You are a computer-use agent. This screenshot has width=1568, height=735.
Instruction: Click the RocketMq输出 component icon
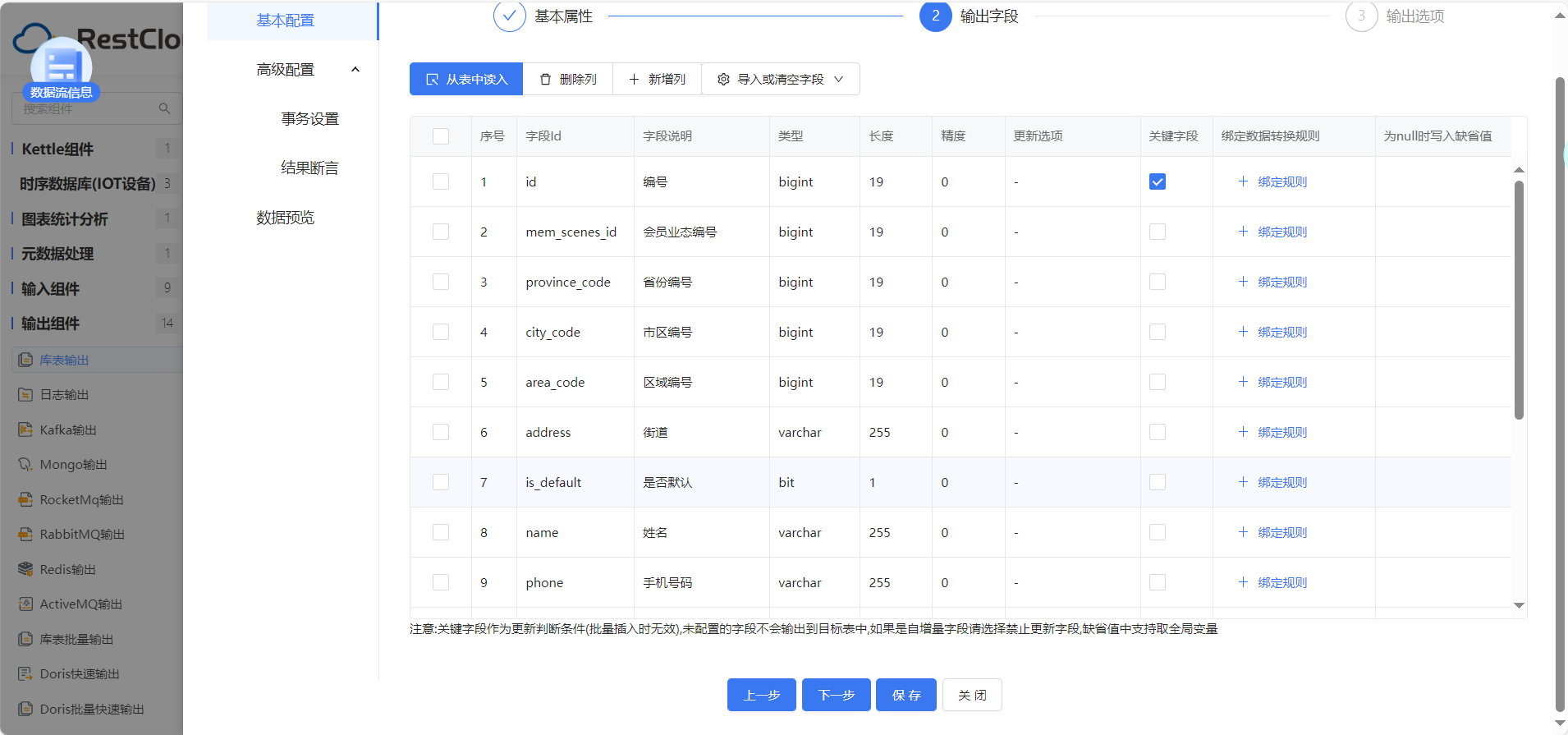pyautogui.click(x=25, y=499)
